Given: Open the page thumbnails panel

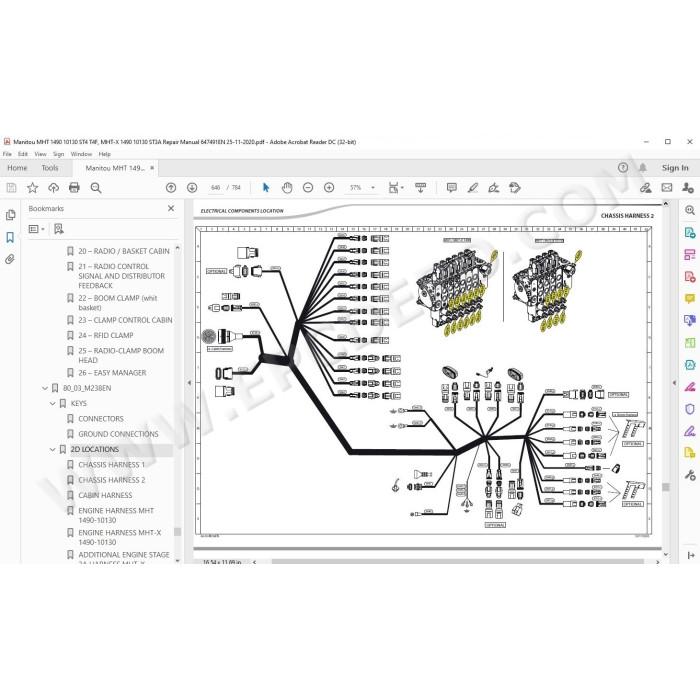Looking at the screenshot, I should pos(10,215).
